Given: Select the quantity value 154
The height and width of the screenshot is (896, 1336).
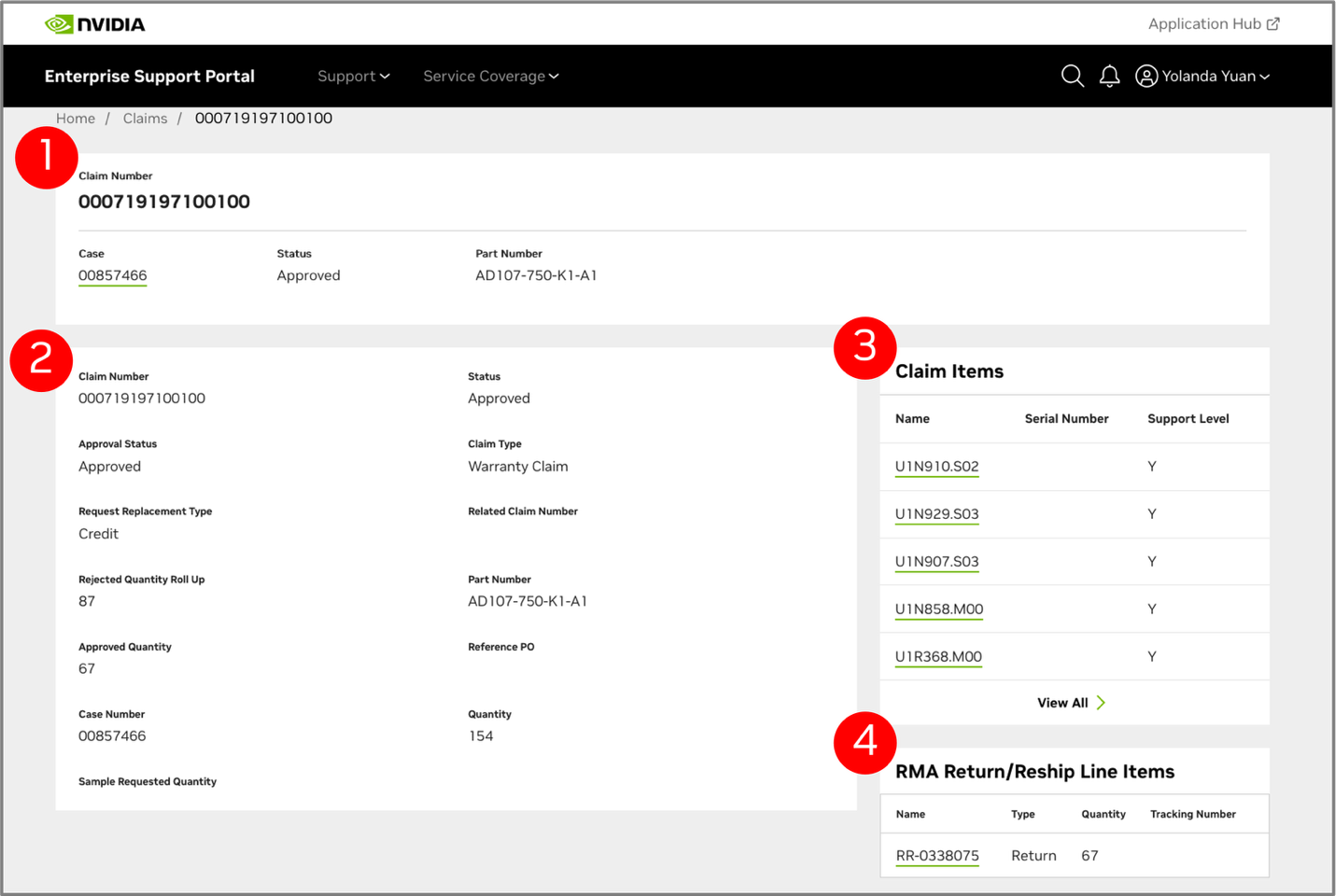Looking at the screenshot, I should coord(481,736).
